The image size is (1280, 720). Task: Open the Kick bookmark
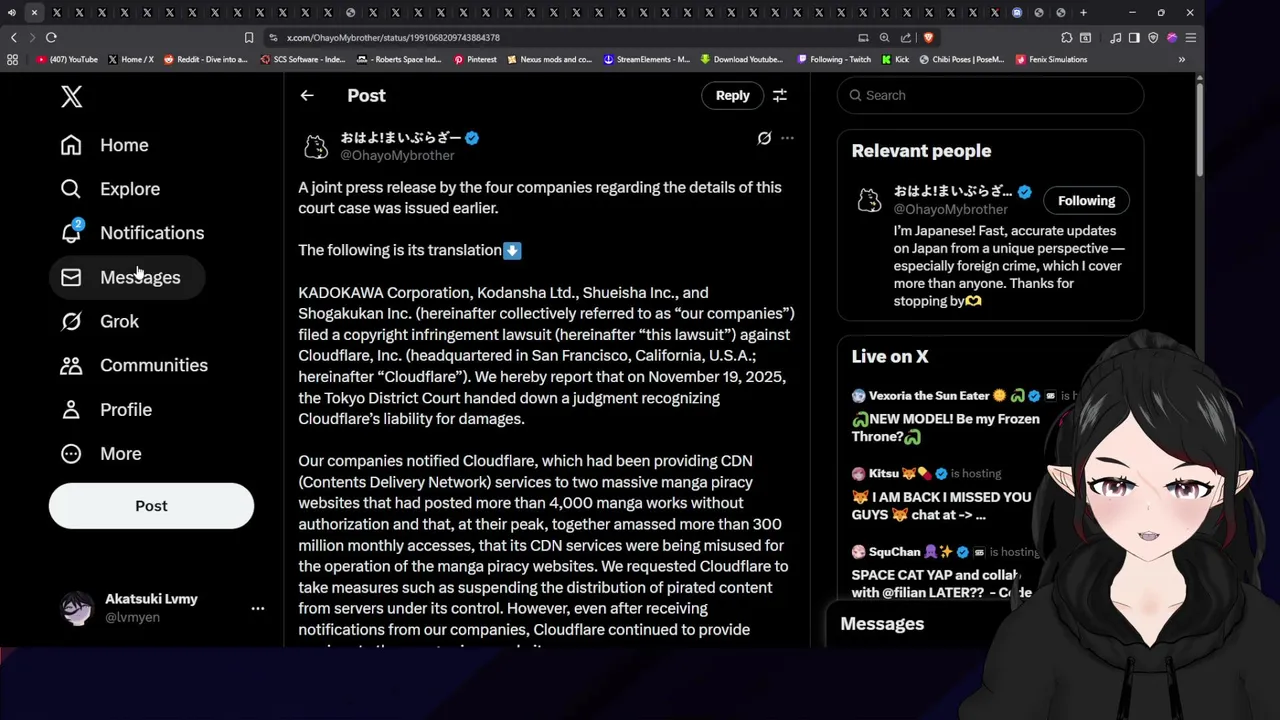coord(896,59)
